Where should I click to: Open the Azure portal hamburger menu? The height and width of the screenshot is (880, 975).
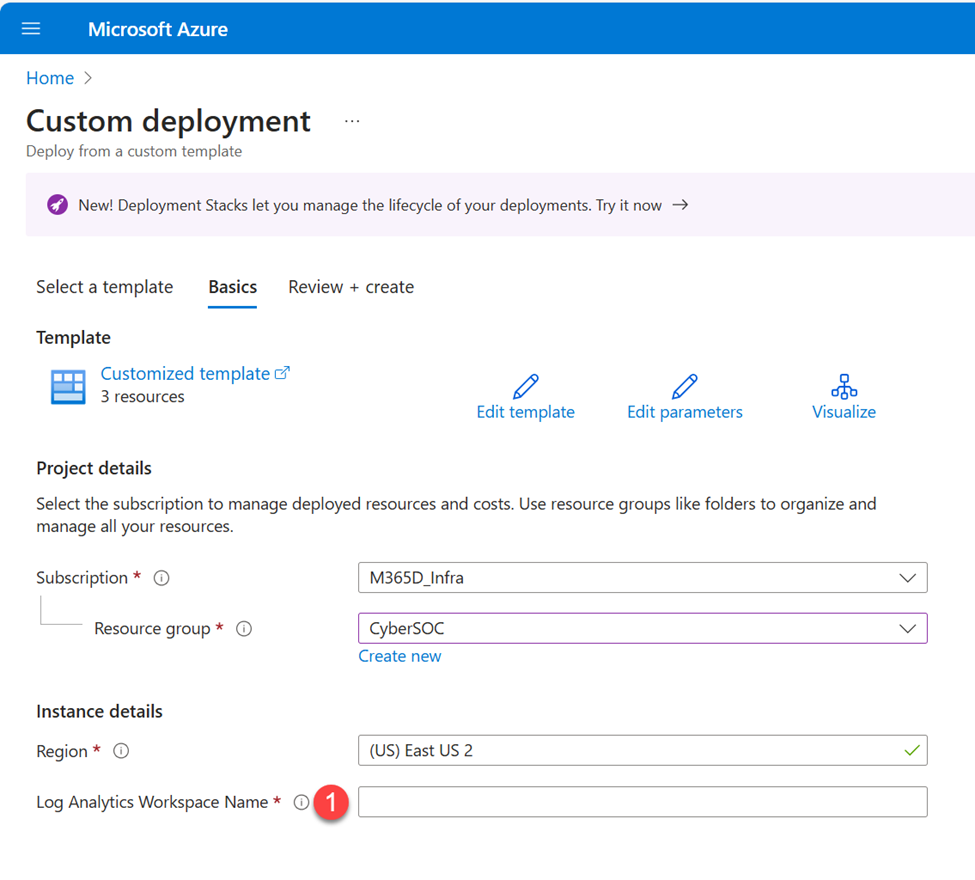(31, 29)
